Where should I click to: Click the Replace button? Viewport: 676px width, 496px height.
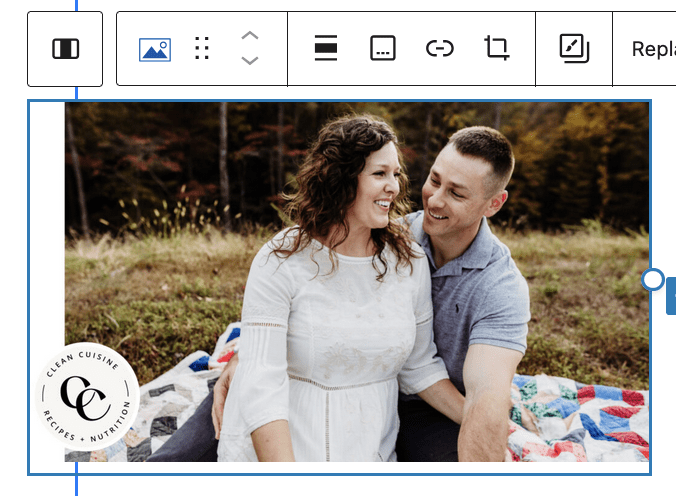point(654,49)
